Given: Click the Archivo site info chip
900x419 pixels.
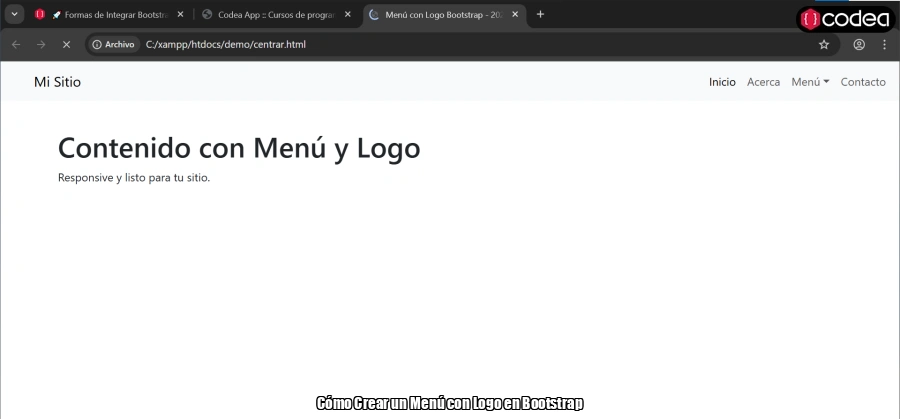Looking at the screenshot, I should [x=114, y=44].
